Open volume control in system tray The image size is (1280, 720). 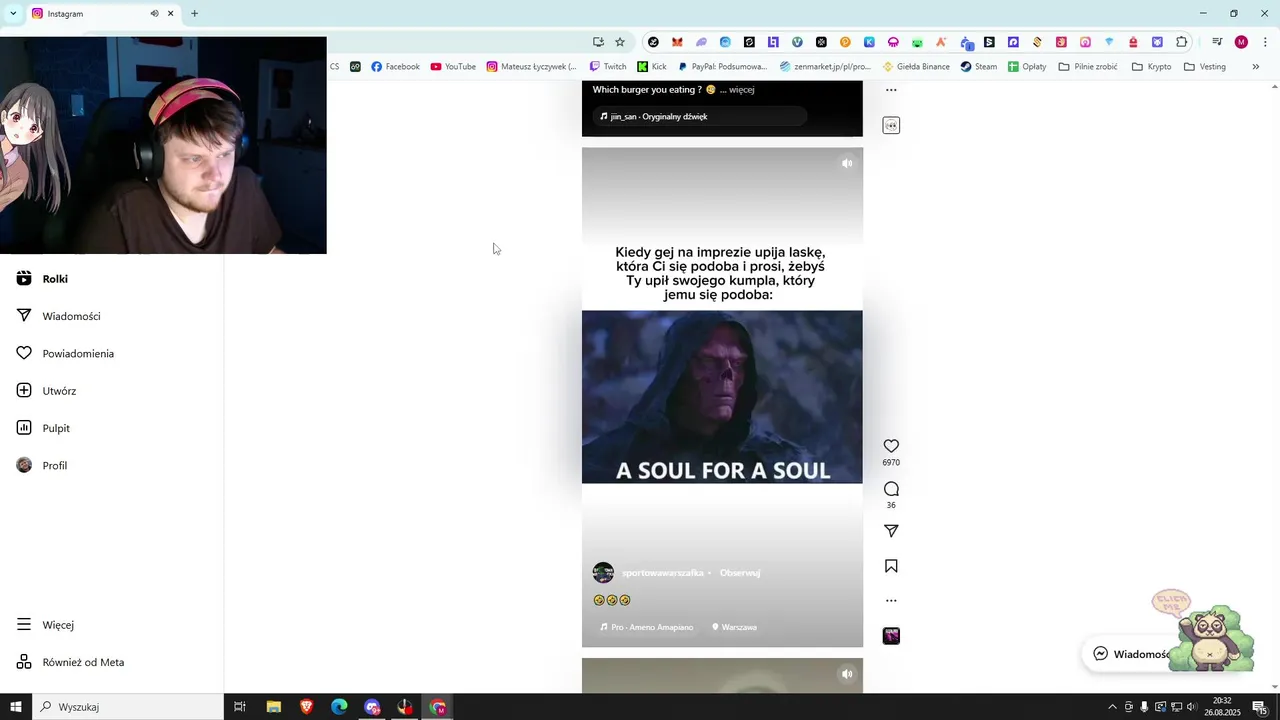coord(1192,707)
